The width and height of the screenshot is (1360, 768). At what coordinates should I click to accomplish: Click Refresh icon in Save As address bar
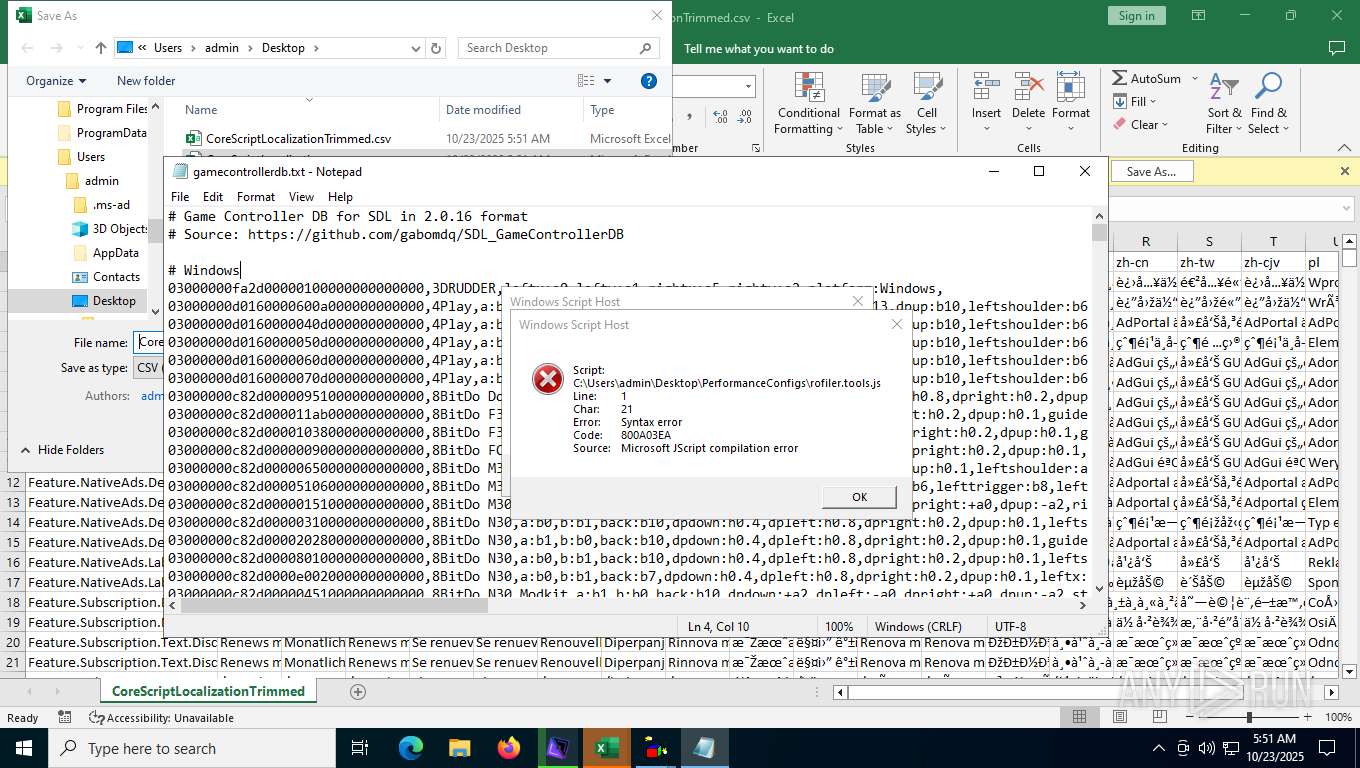436,48
